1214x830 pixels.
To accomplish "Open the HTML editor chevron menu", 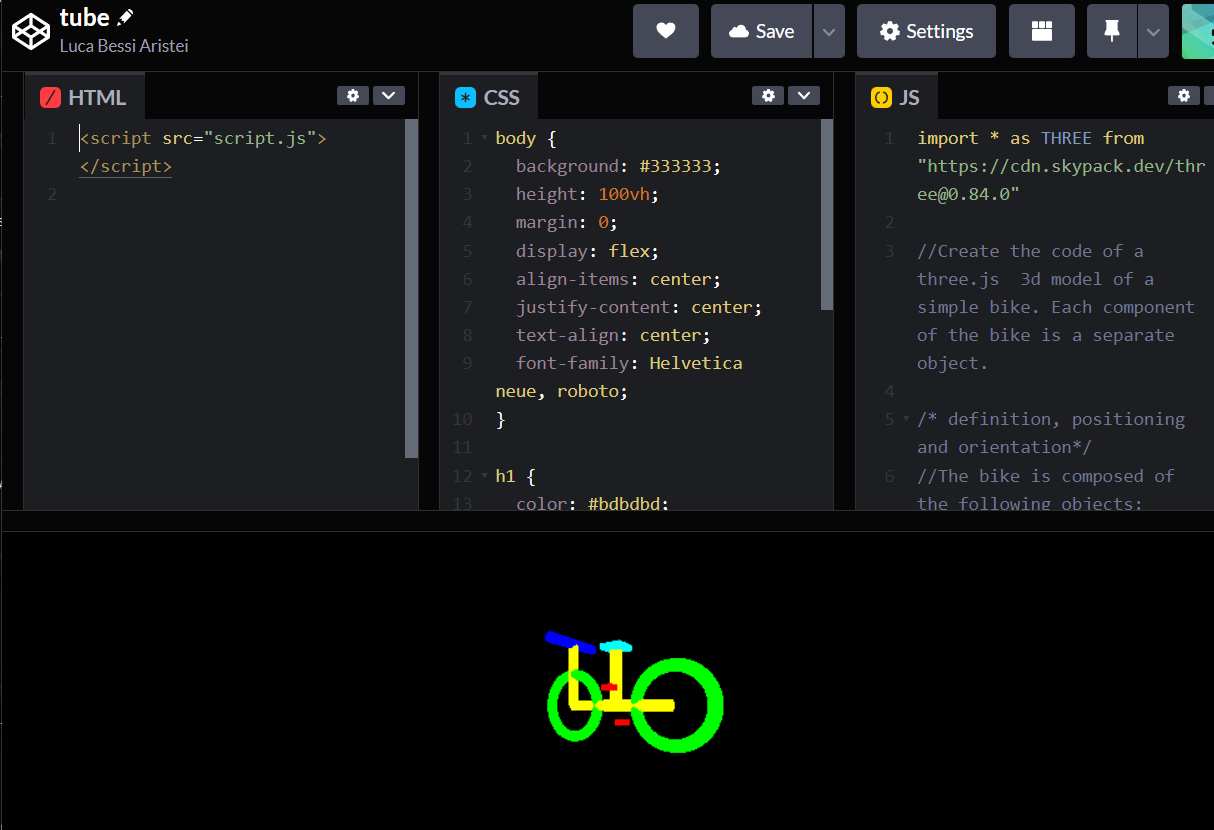I will pyautogui.click(x=389, y=96).
